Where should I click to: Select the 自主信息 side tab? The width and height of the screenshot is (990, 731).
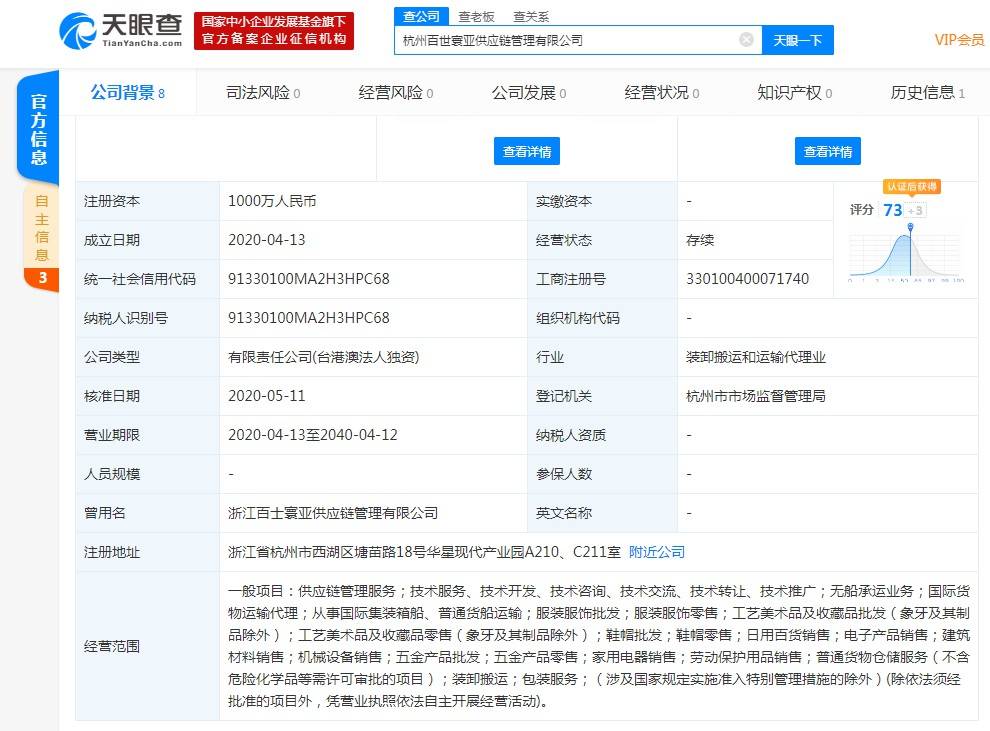42,229
